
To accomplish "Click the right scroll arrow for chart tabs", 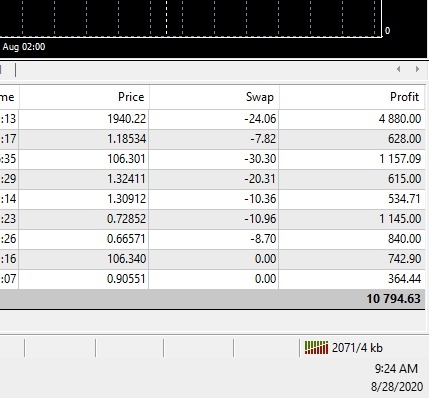I will point(417,69).
